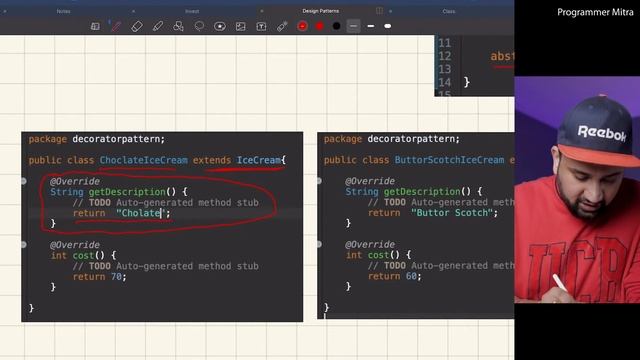Select the Pen tool
Screen dimensions: 640x360
point(116,27)
